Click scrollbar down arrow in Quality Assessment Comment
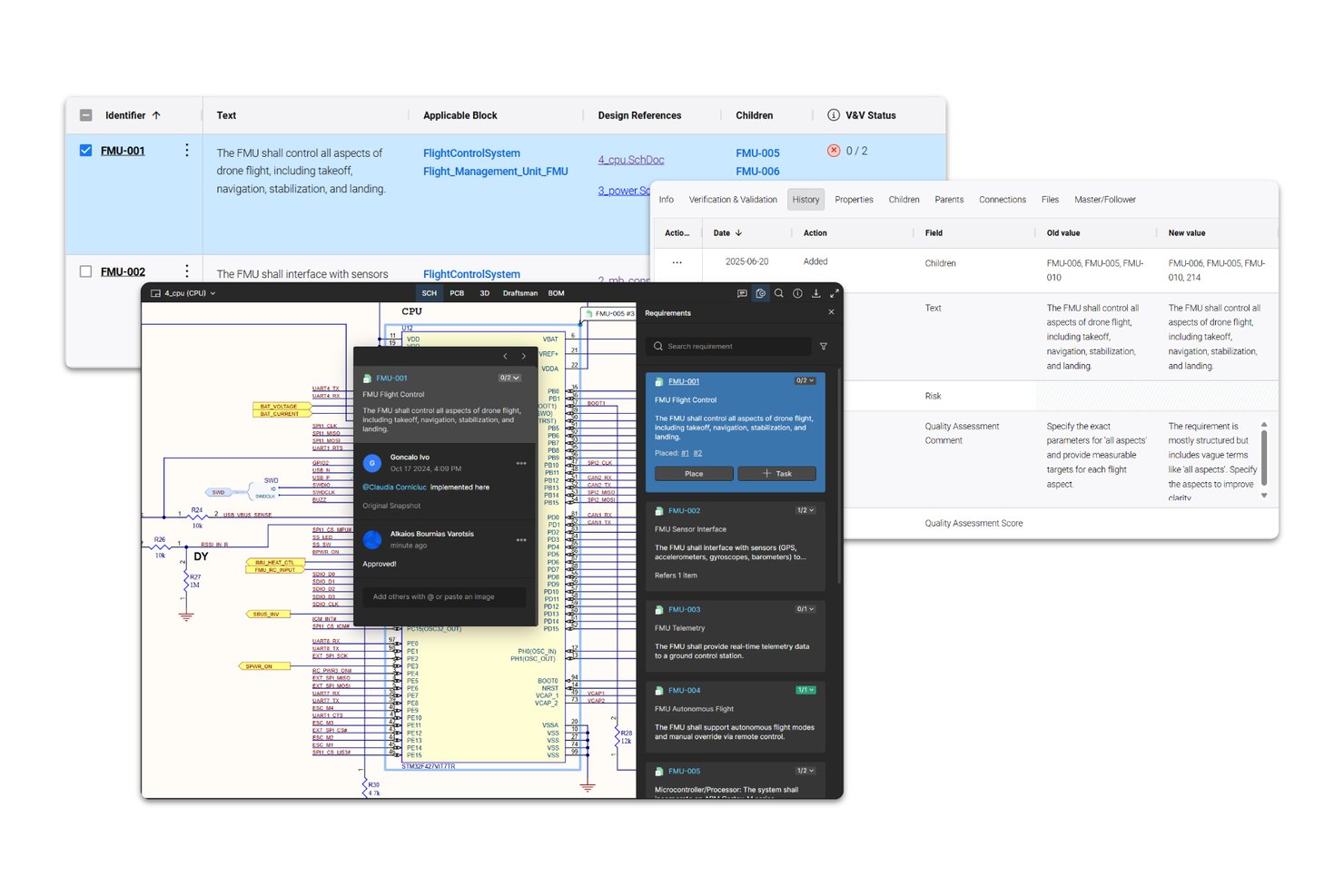The width and height of the screenshot is (1344, 896). 1264,496
